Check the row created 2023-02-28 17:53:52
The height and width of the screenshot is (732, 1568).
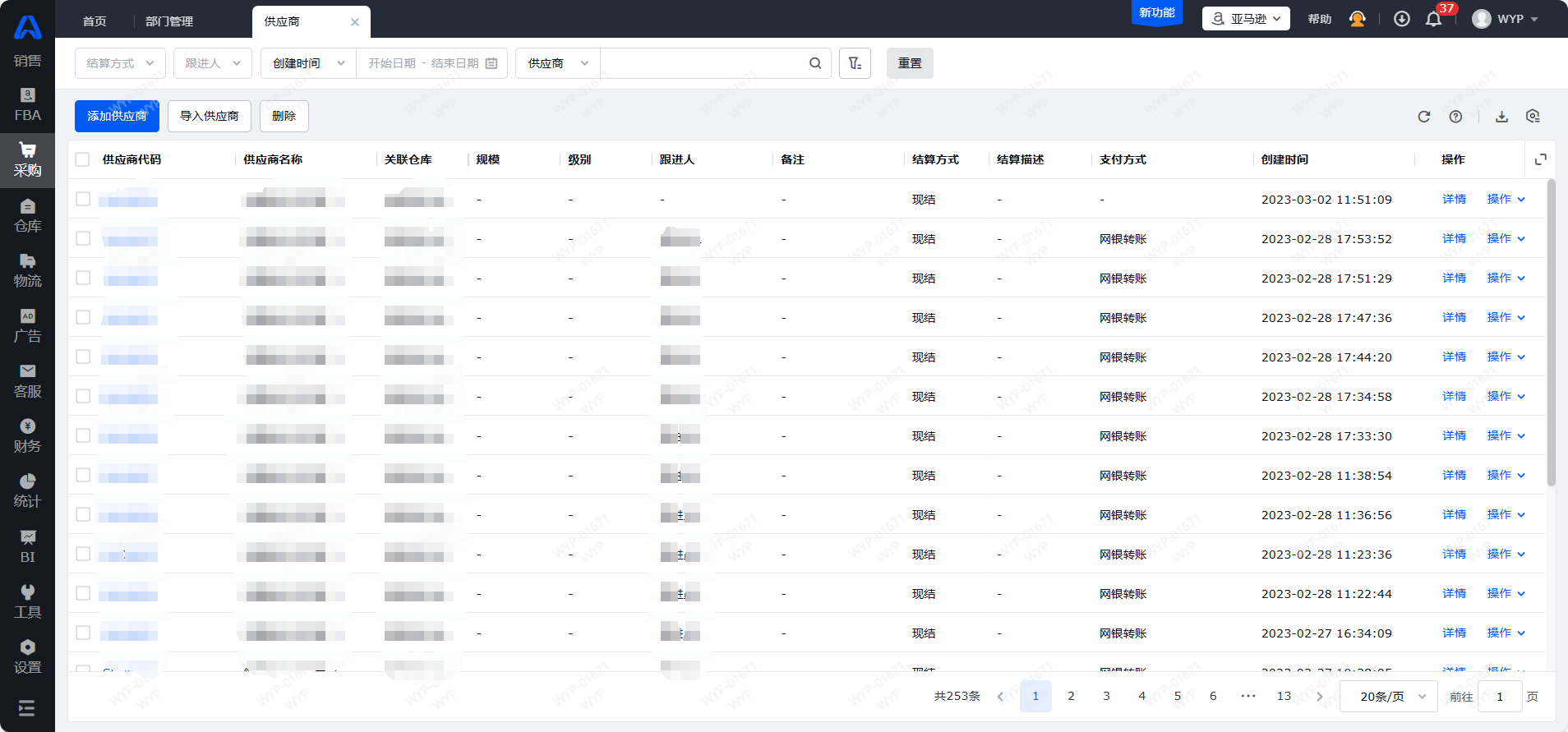tap(83, 238)
